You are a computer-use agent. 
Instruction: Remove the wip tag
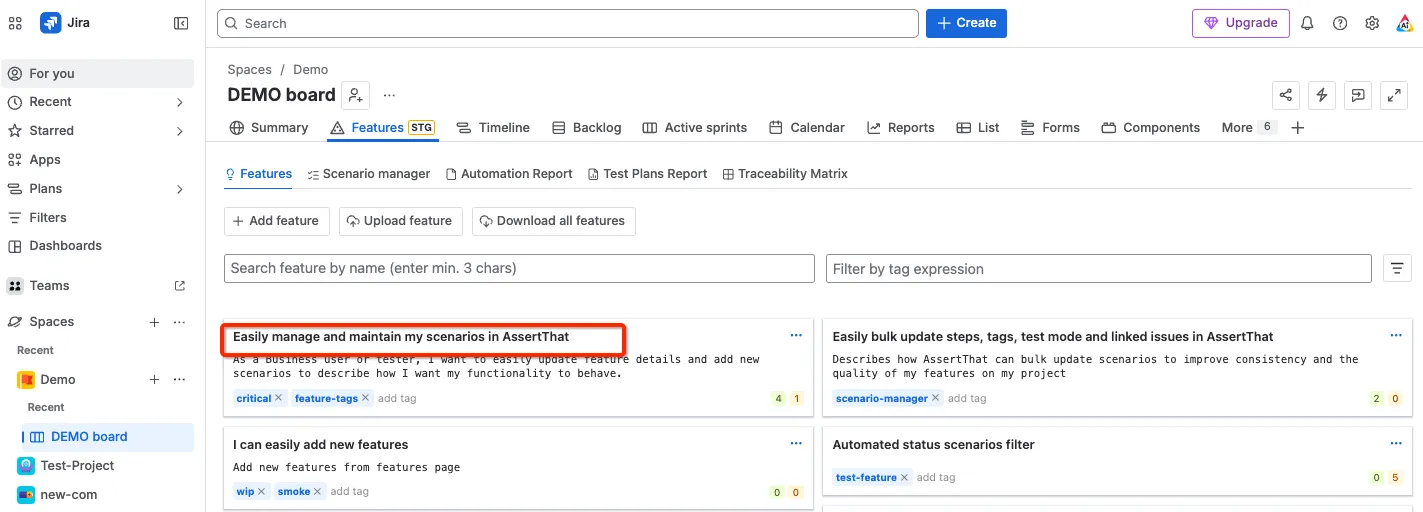click(x=262, y=491)
